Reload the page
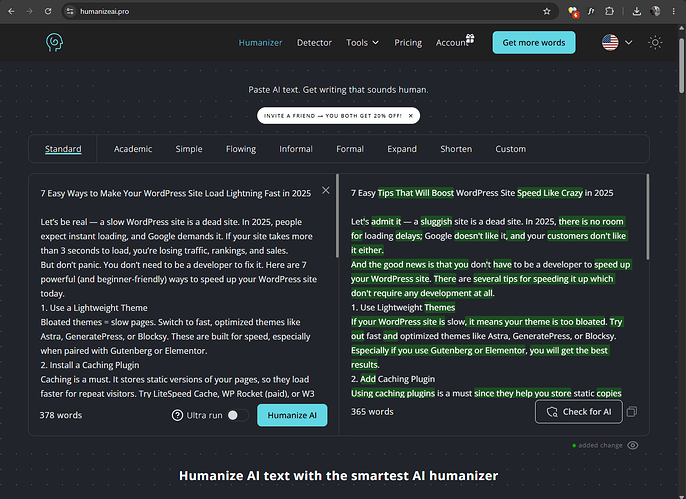 pyautogui.click(x=48, y=11)
